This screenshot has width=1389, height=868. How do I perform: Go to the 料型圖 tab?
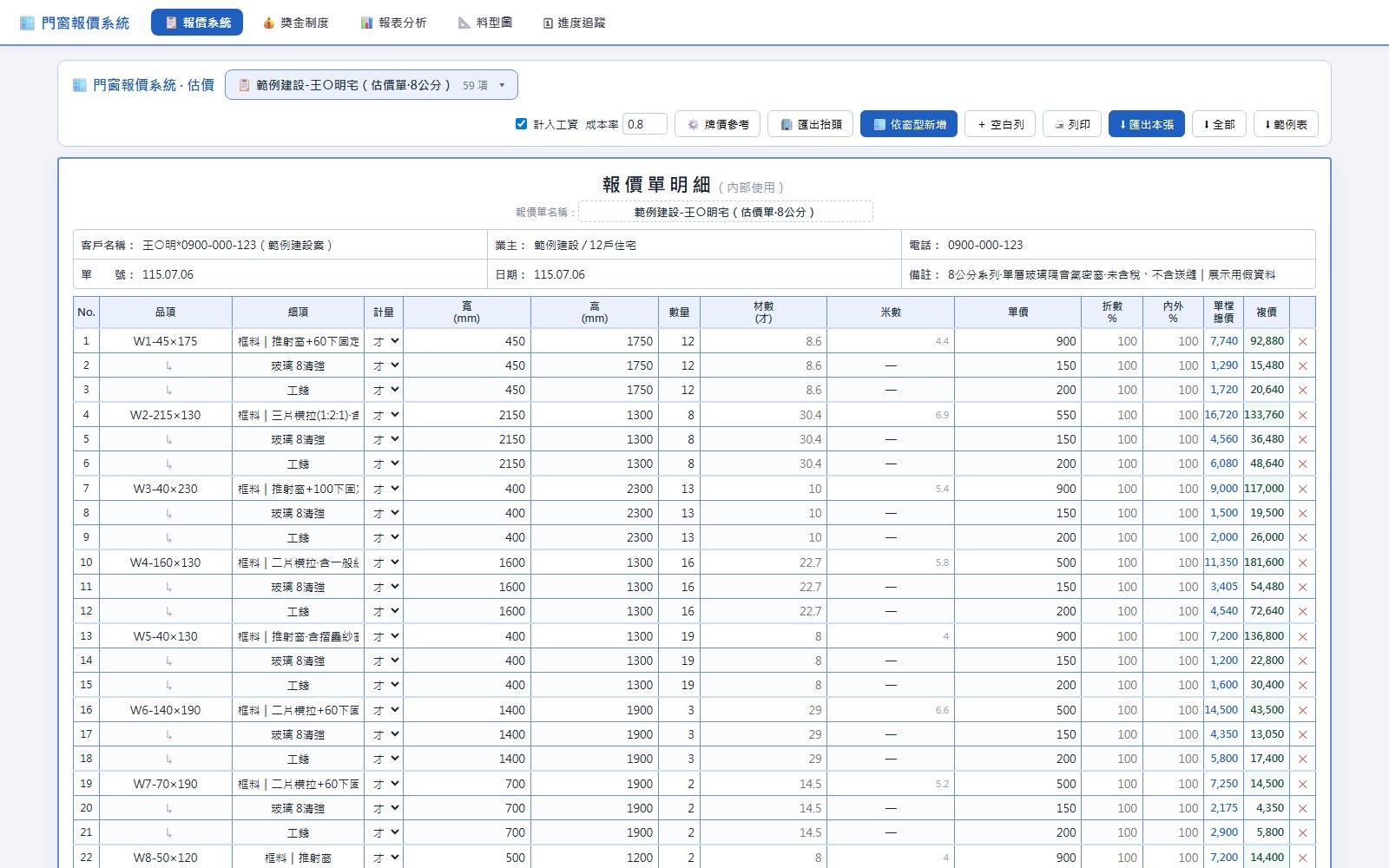(485, 23)
